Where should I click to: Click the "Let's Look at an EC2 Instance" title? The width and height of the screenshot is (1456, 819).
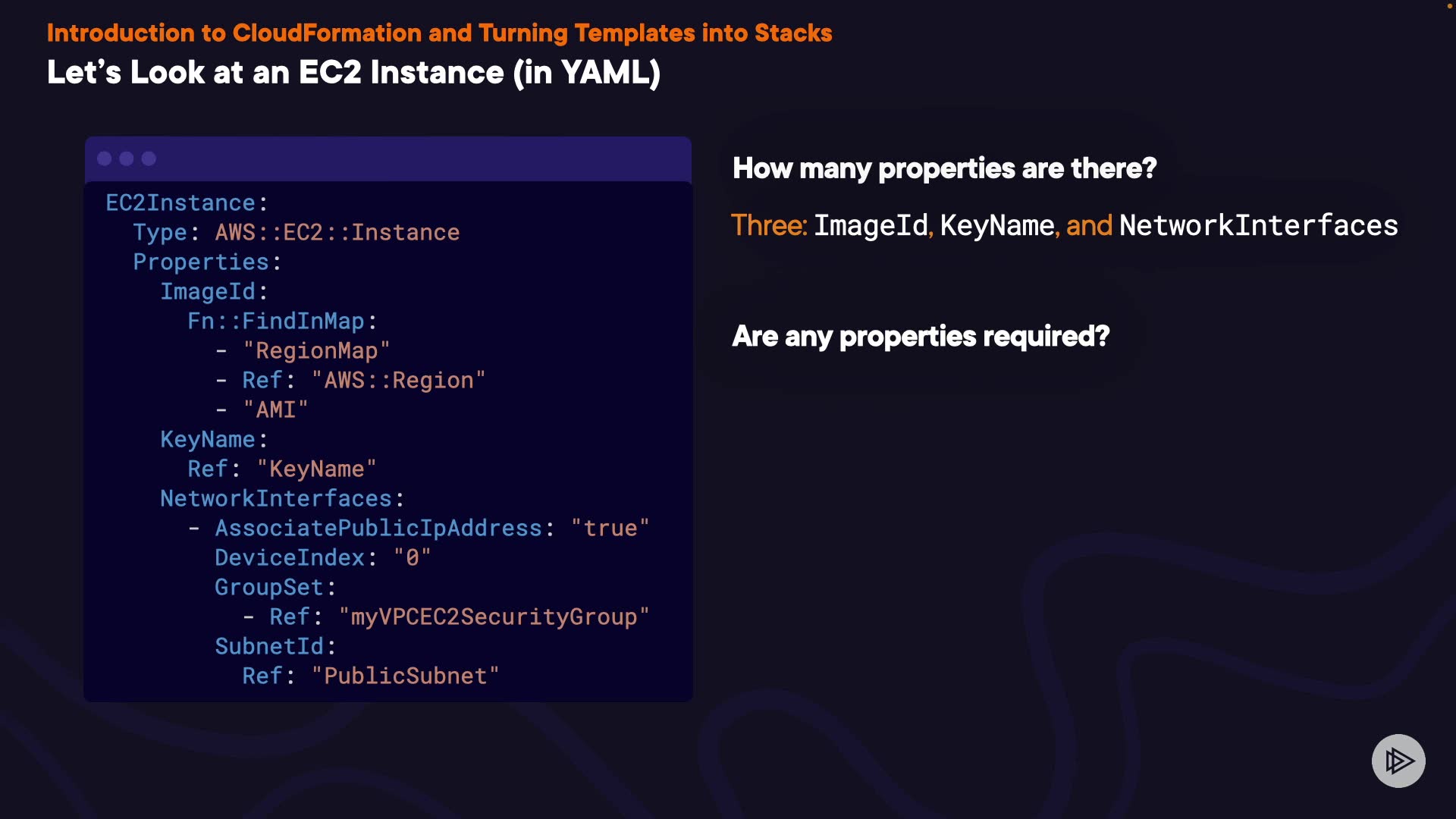pyautogui.click(x=353, y=73)
